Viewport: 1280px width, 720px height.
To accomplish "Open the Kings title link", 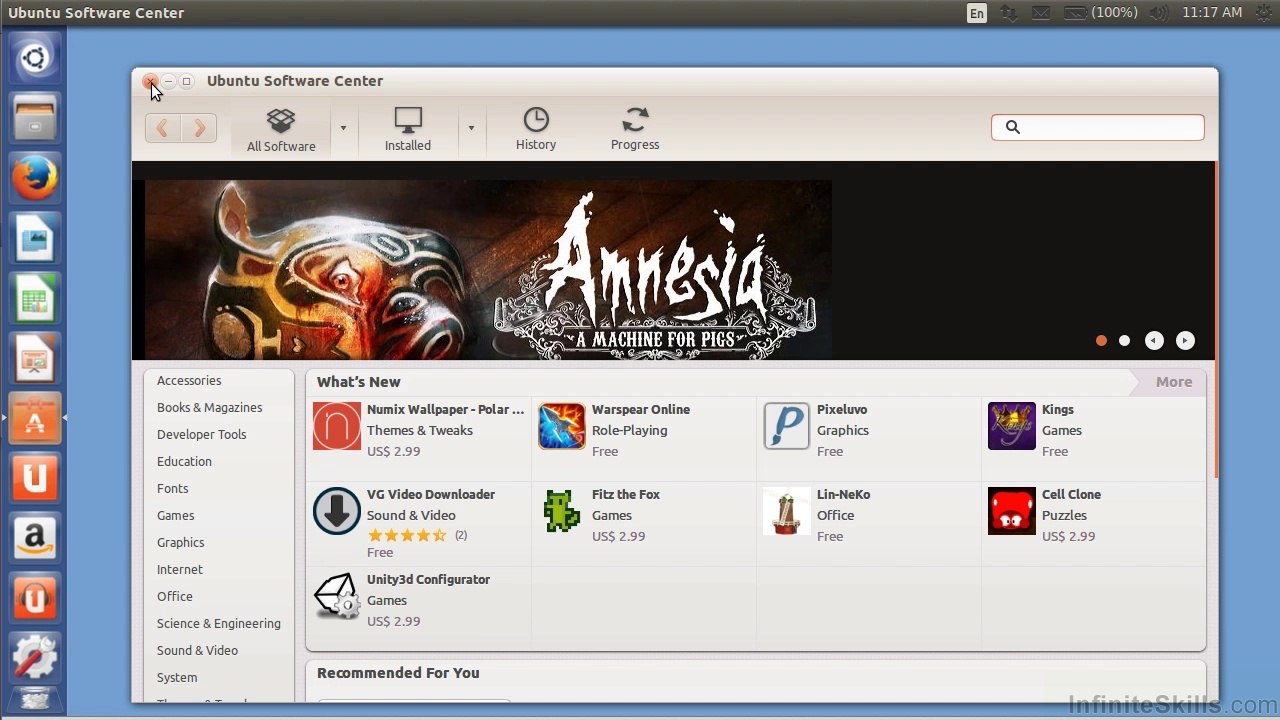I will (1057, 410).
